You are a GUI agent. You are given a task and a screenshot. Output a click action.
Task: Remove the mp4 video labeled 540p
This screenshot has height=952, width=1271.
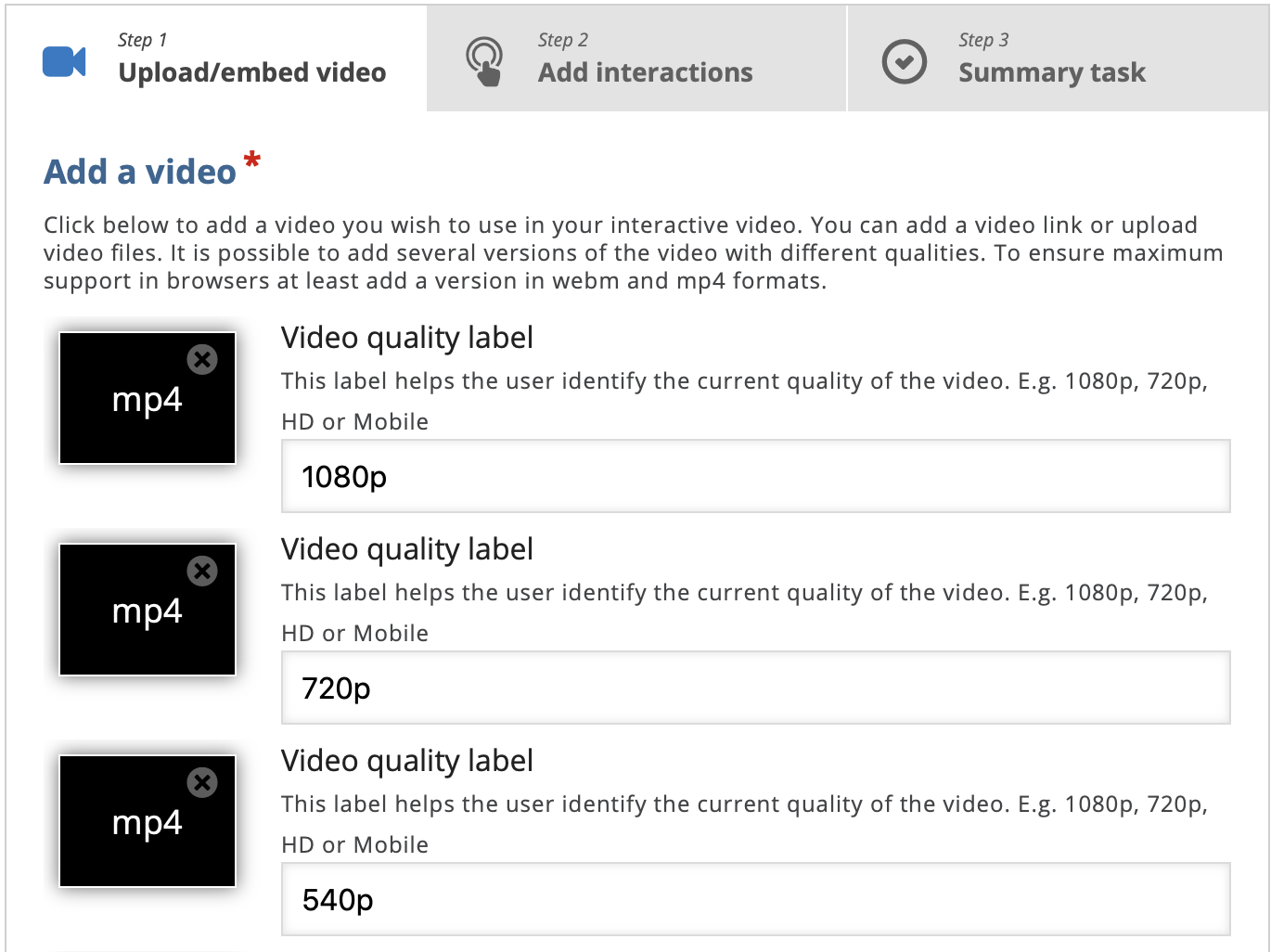[202, 782]
